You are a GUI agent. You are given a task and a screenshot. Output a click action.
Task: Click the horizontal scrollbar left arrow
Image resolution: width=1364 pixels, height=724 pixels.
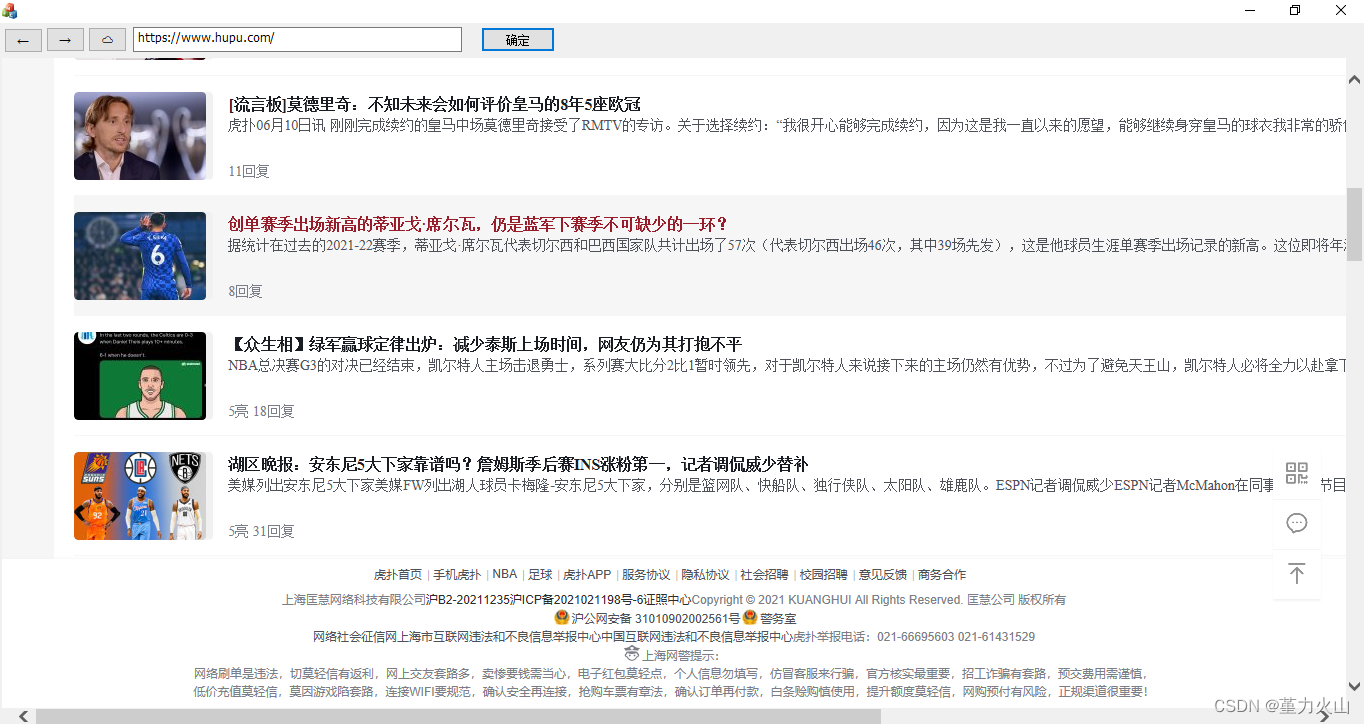pos(24,716)
